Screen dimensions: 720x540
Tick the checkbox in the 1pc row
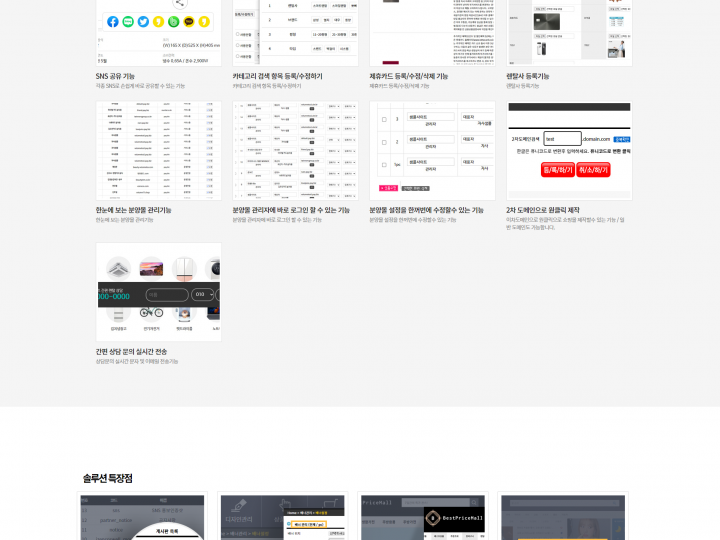coord(383,163)
